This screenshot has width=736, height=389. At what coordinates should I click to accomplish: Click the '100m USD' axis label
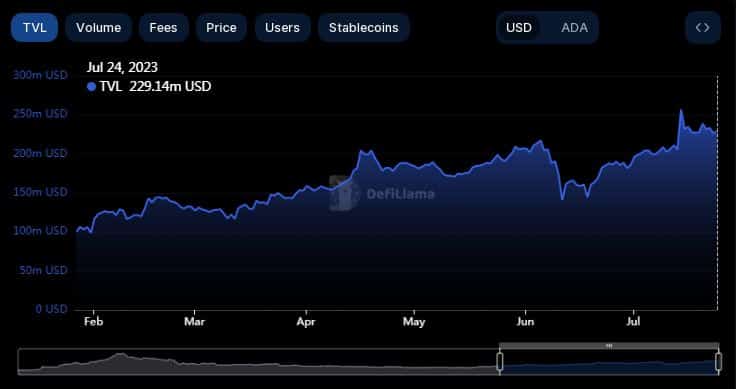click(40, 231)
